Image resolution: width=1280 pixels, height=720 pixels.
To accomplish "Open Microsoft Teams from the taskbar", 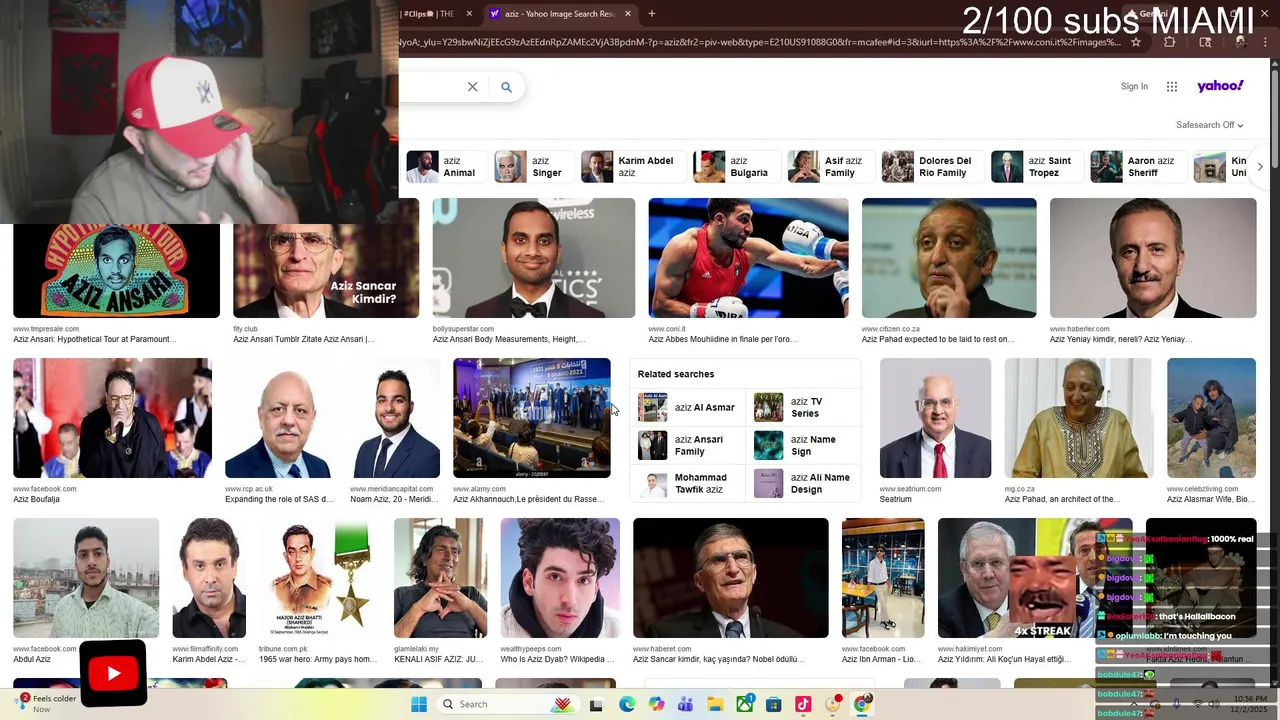I will (685, 705).
